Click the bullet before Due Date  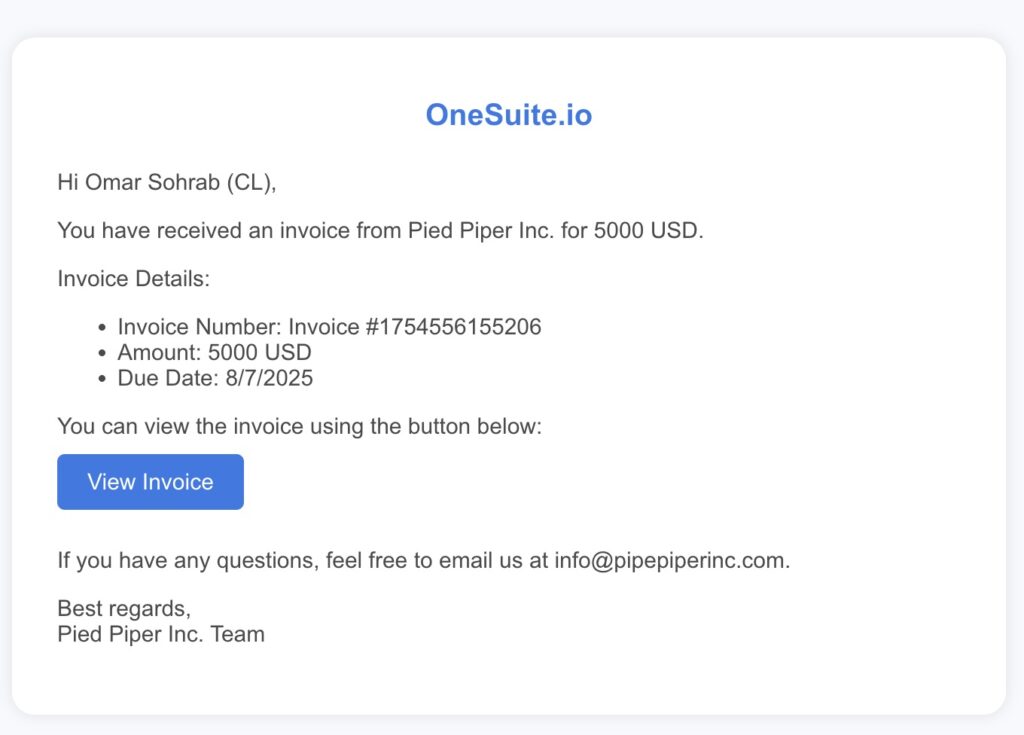pyautogui.click(x=102, y=379)
